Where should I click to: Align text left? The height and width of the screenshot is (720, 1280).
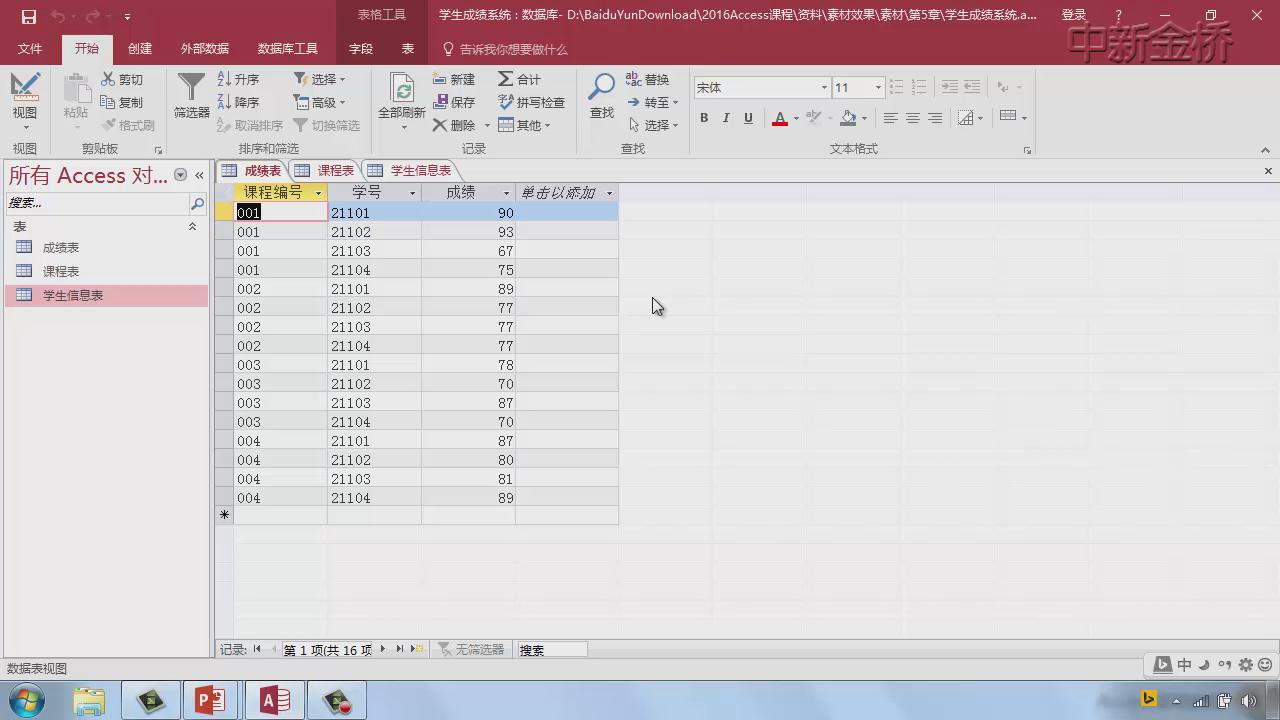(890, 118)
